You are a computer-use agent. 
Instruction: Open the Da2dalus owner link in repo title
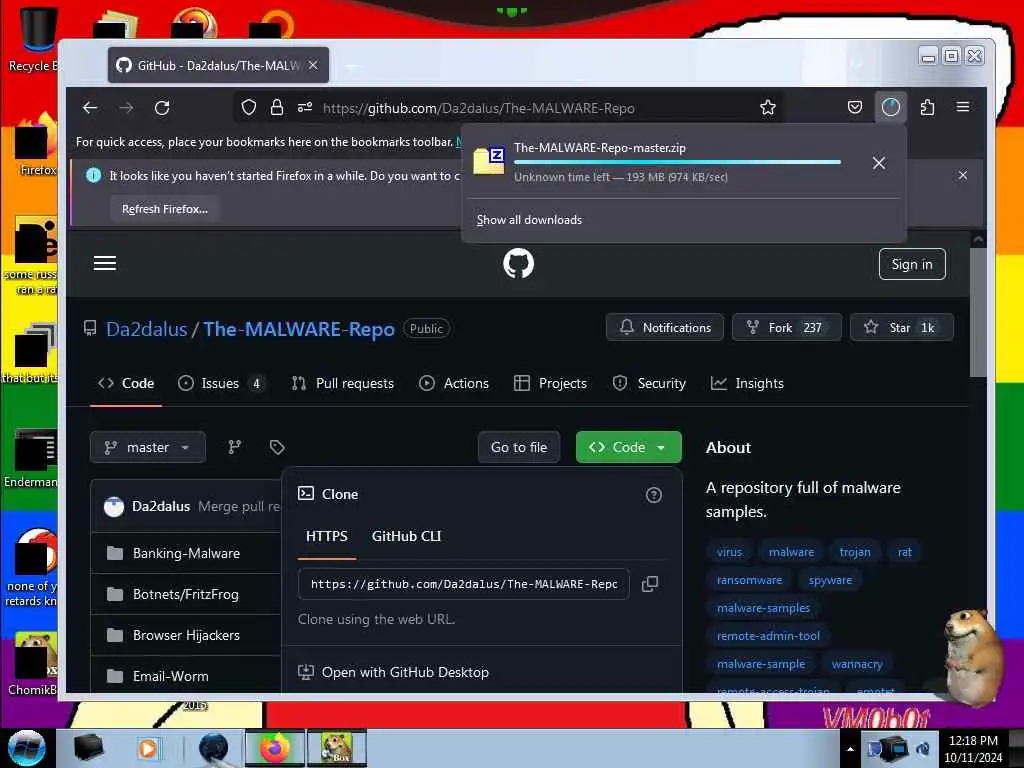coord(146,329)
